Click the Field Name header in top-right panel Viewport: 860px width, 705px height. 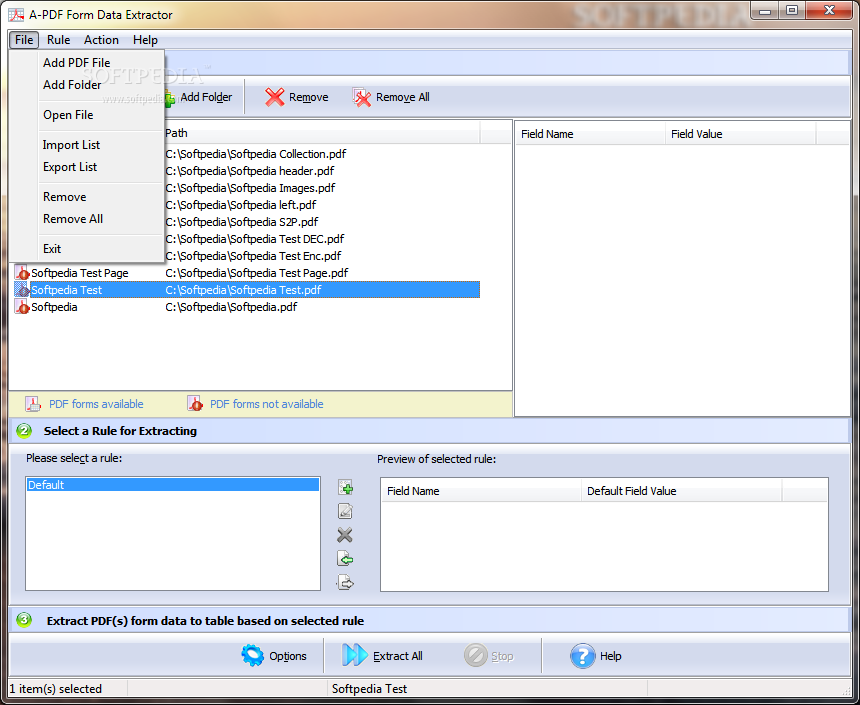tap(590, 134)
